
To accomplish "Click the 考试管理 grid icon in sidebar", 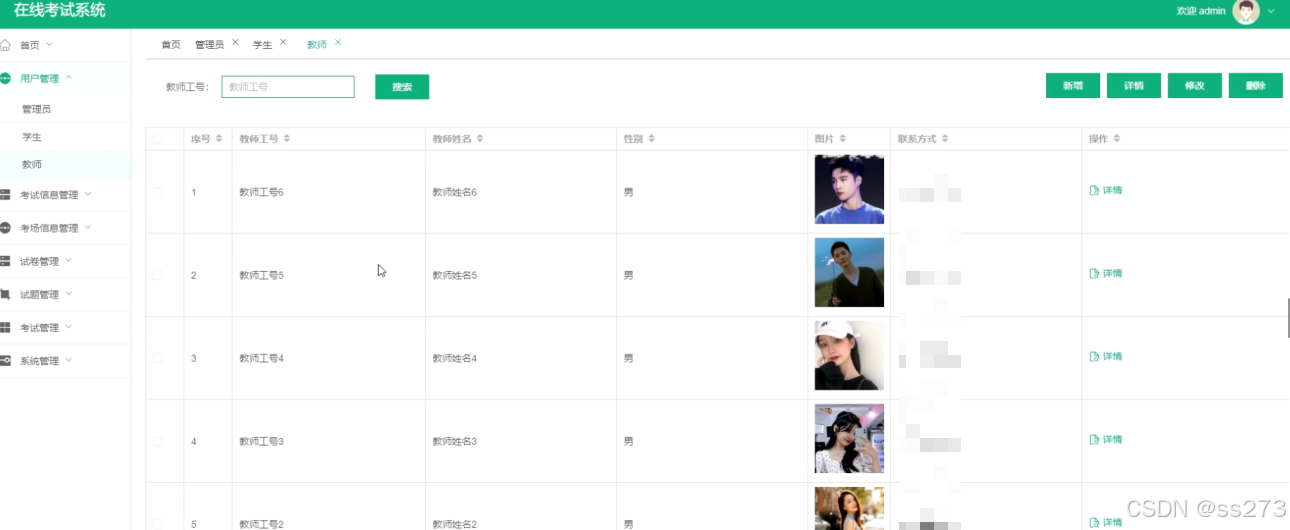I will point(5,327).
